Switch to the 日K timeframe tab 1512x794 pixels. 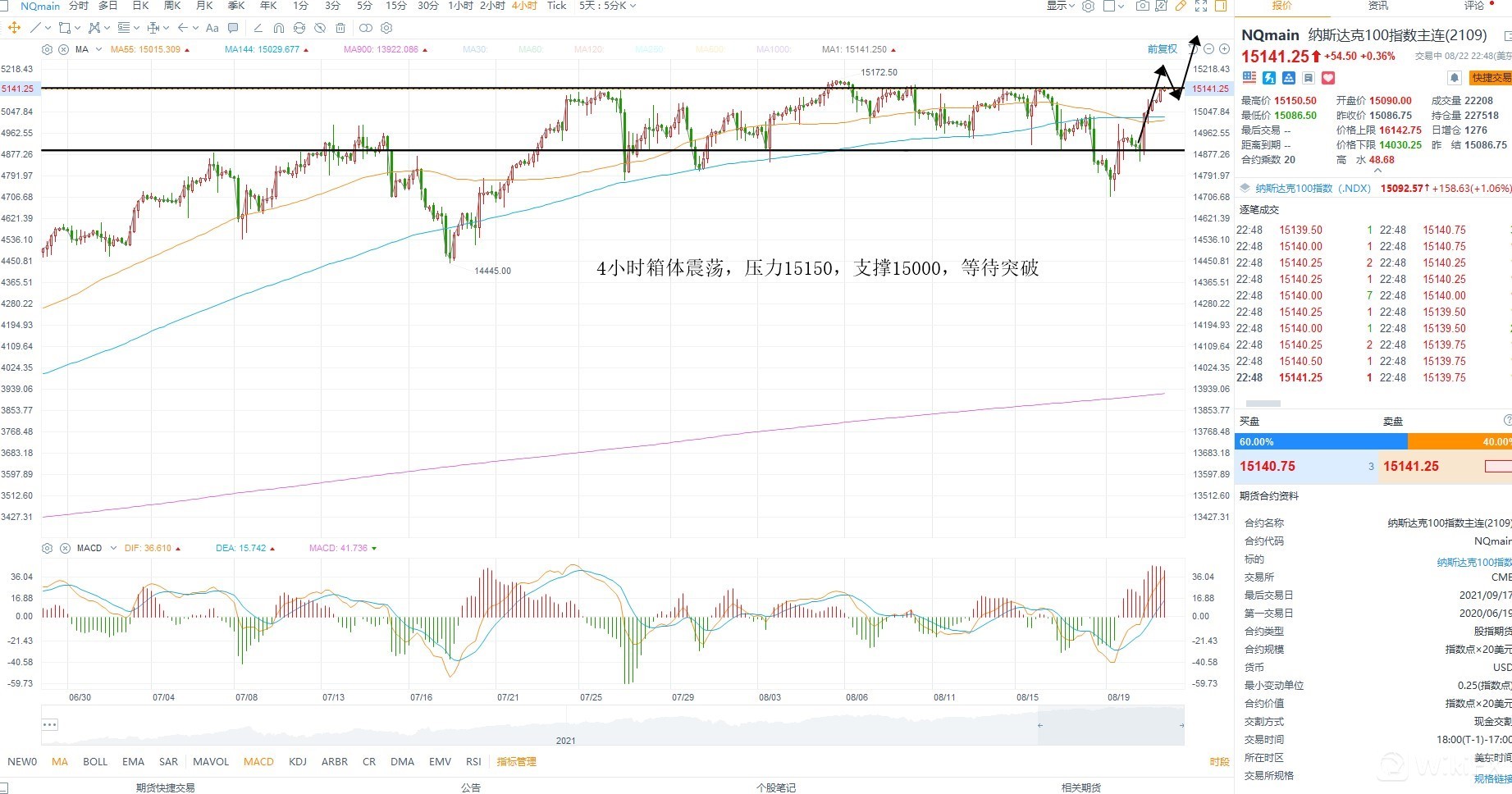140,6
